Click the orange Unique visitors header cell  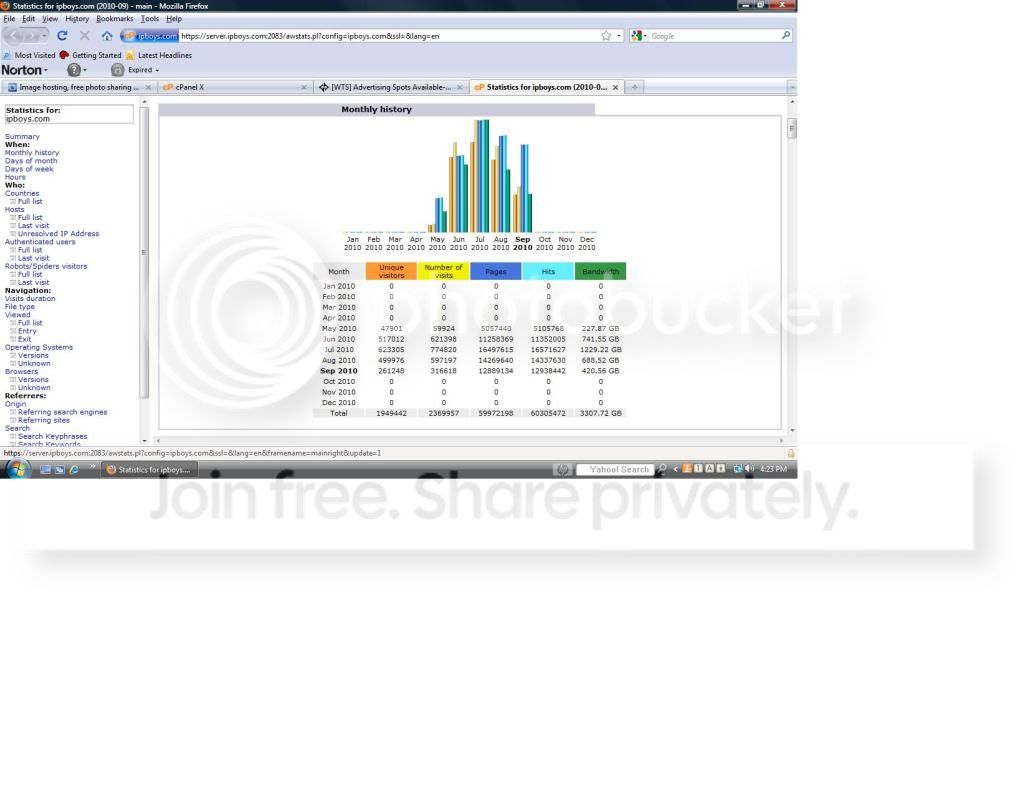point(391,271)
